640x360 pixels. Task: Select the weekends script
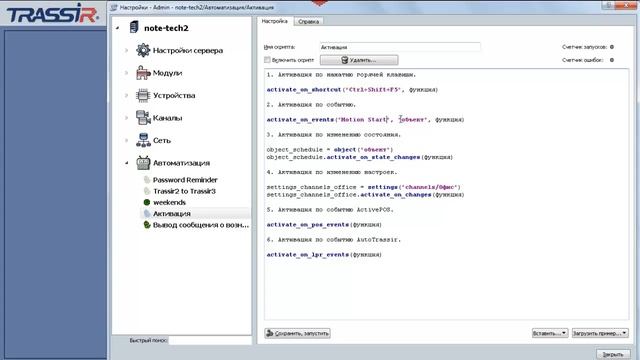[x=169, y=202]
